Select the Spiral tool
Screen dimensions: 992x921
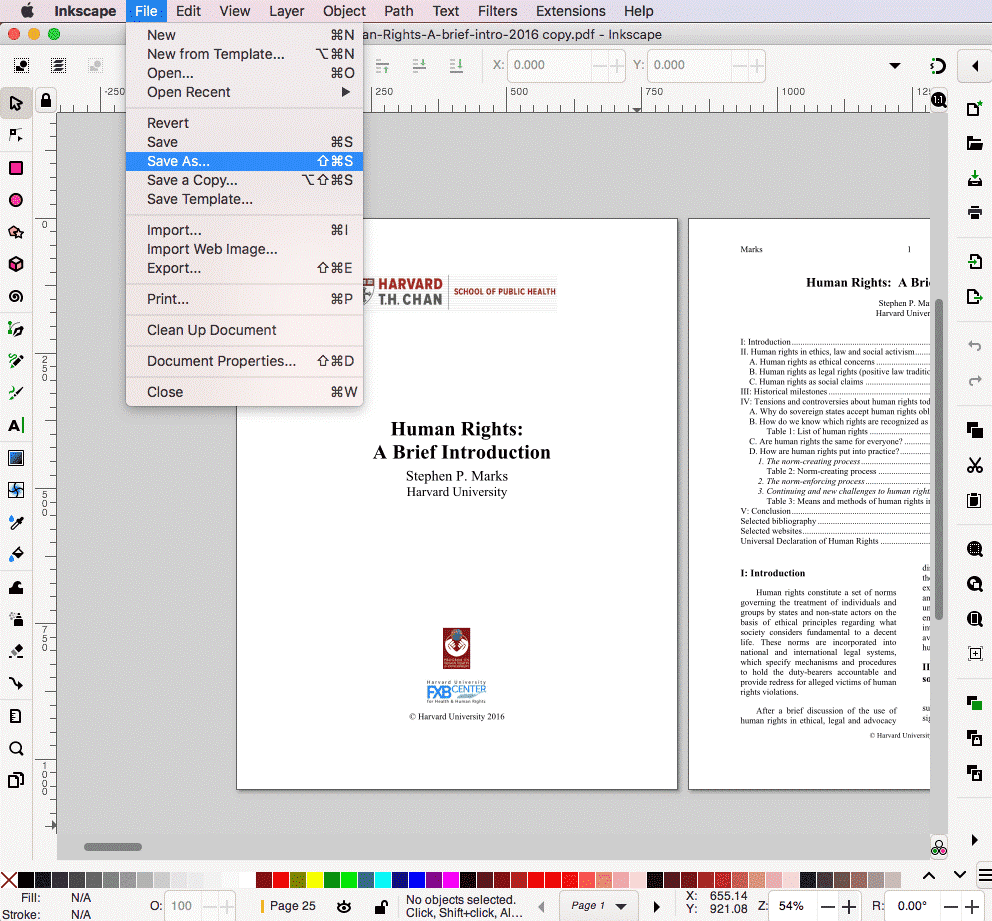(x=16, y=297)
